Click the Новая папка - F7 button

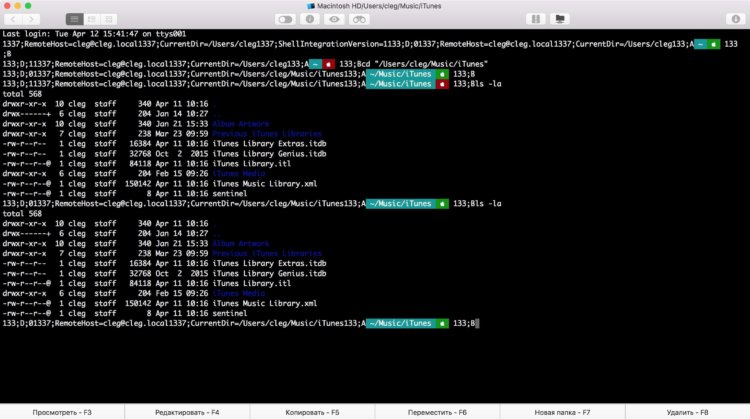point(562,412)
